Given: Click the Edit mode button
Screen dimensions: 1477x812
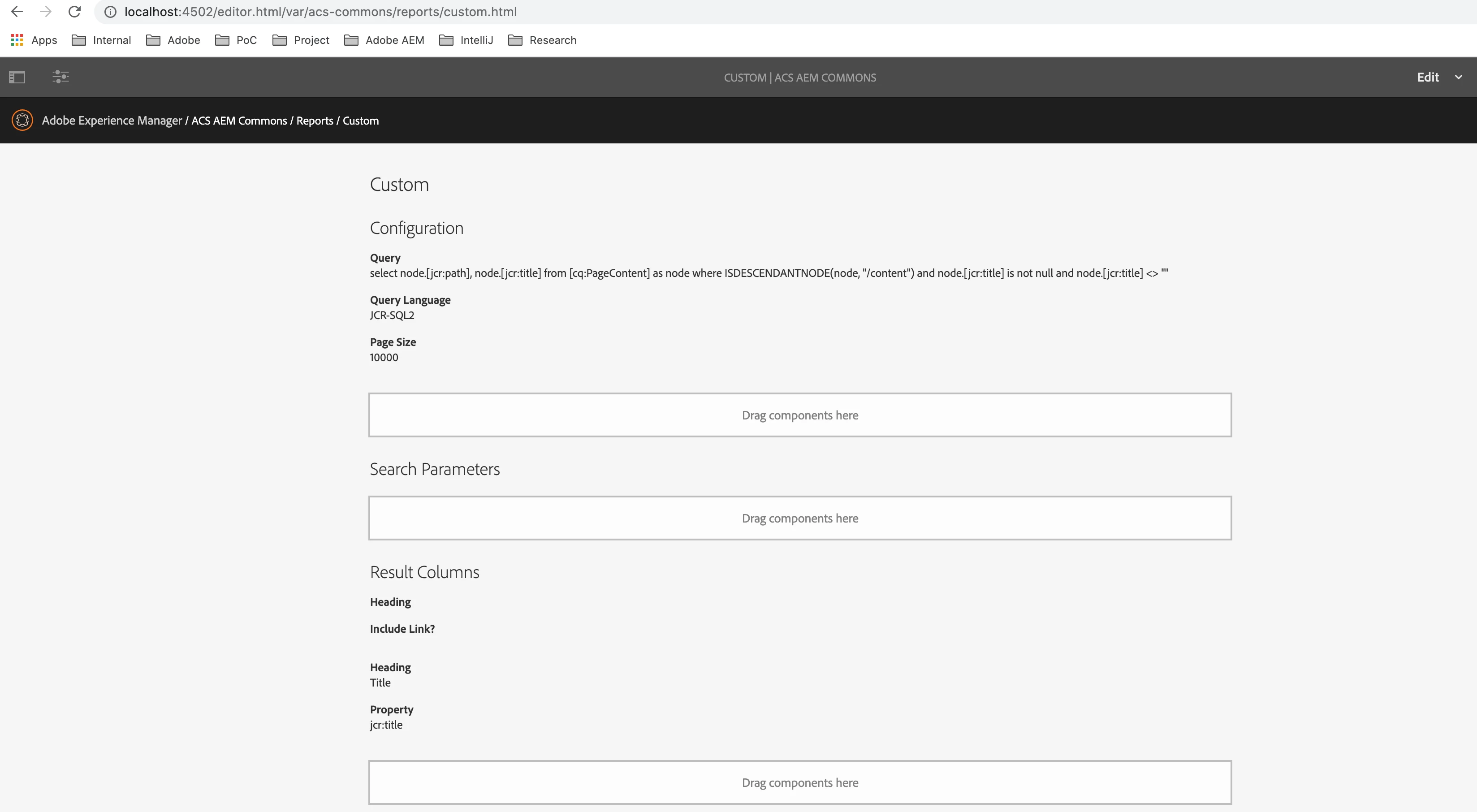Looking at the screenshot, I should click(x=1427, y=77).
